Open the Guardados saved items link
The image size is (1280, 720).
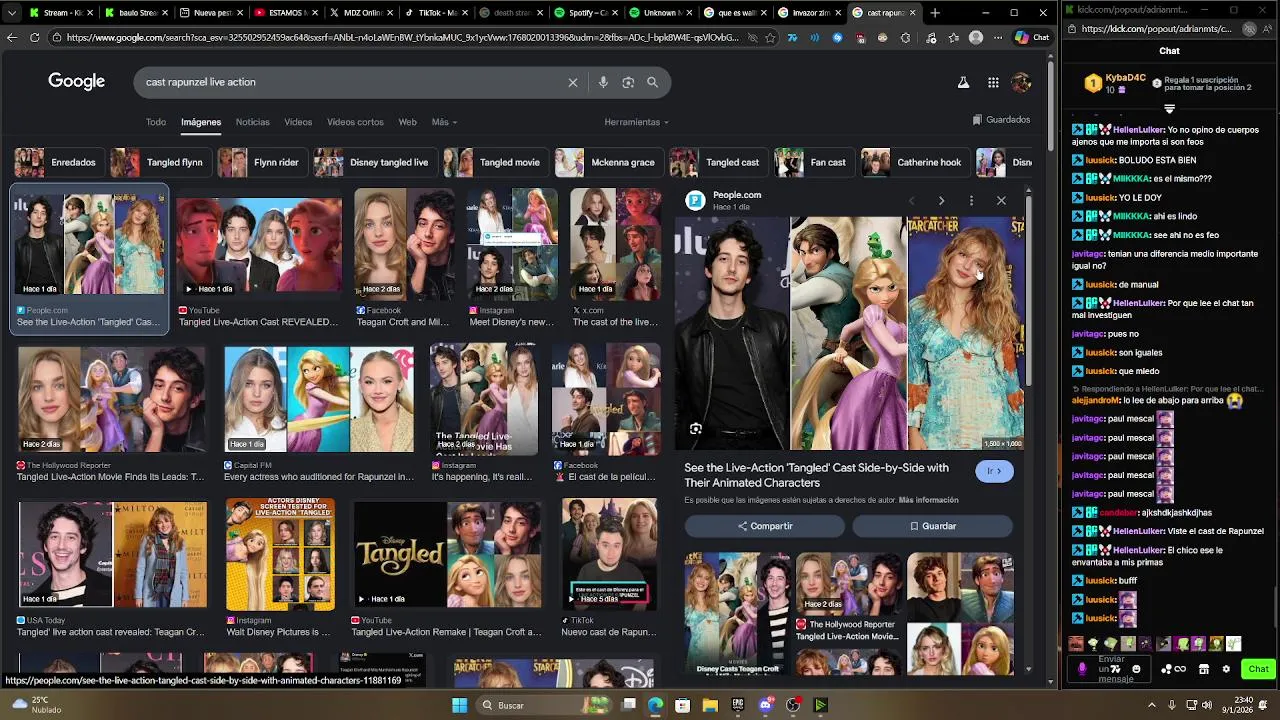pos(1001,120)
